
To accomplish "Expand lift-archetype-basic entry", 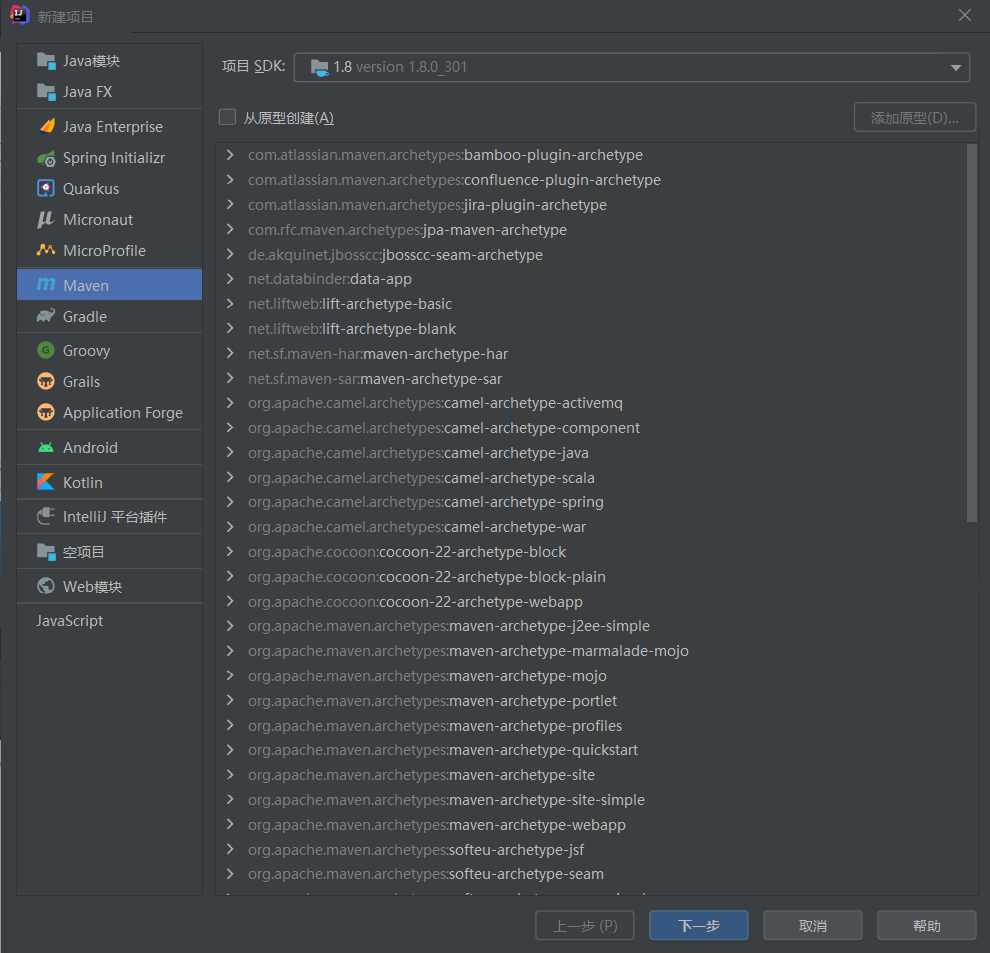I will [x=230, y=304].
